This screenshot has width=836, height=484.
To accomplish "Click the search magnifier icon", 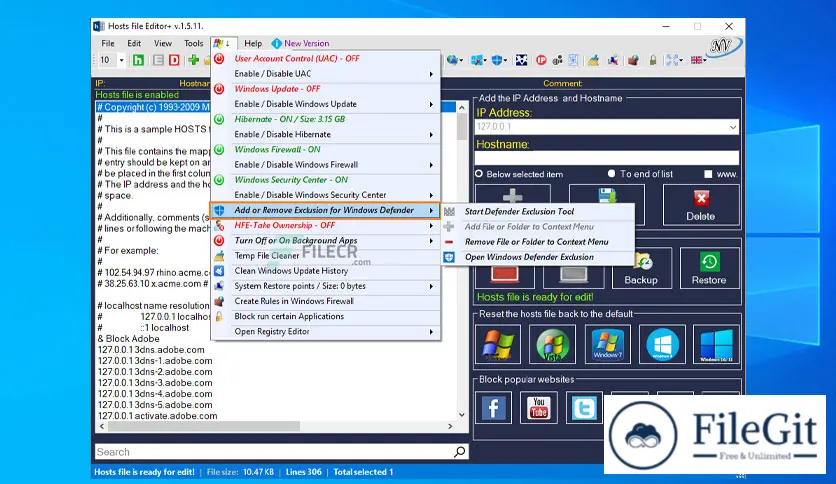I will 460,452.
